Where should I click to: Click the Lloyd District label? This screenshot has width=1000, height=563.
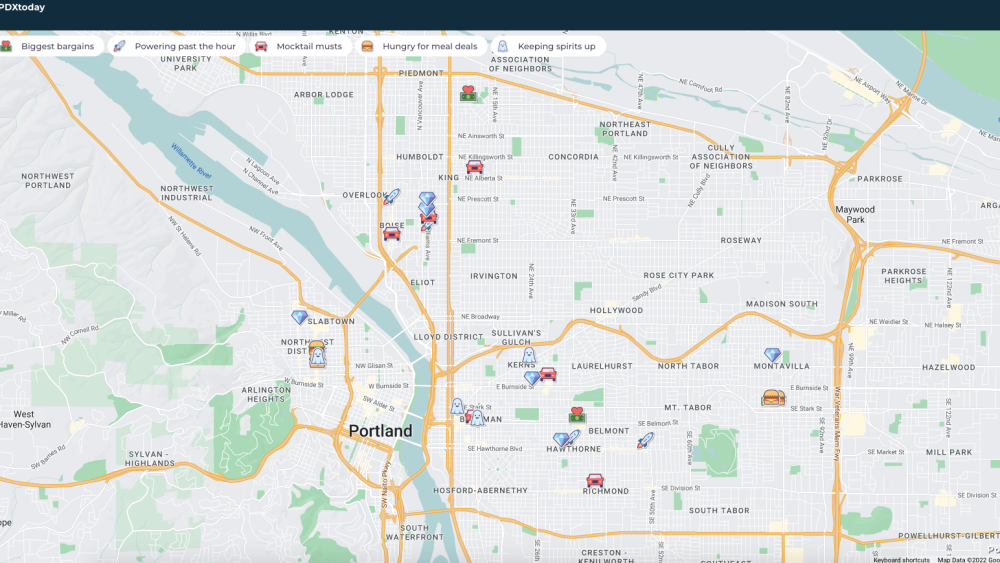(448, 337)
